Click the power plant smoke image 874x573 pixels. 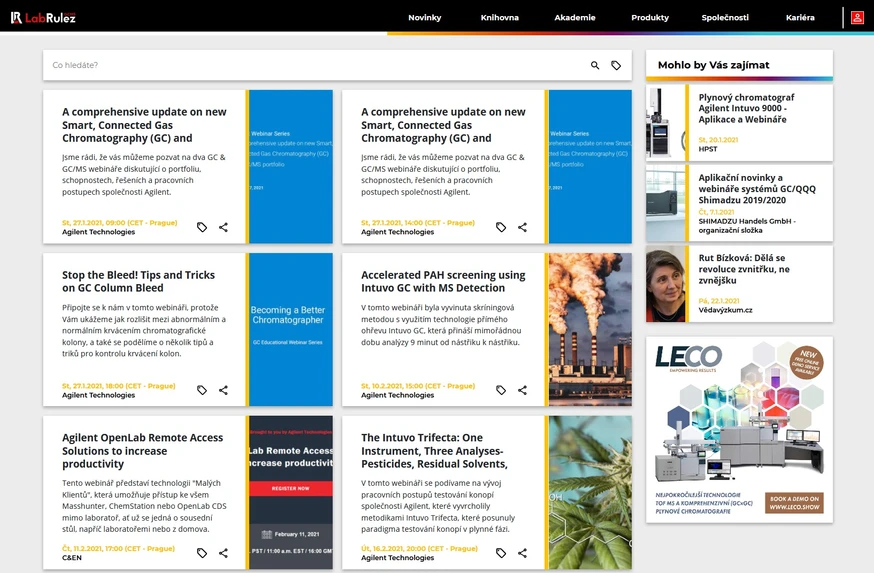point(590,329)
